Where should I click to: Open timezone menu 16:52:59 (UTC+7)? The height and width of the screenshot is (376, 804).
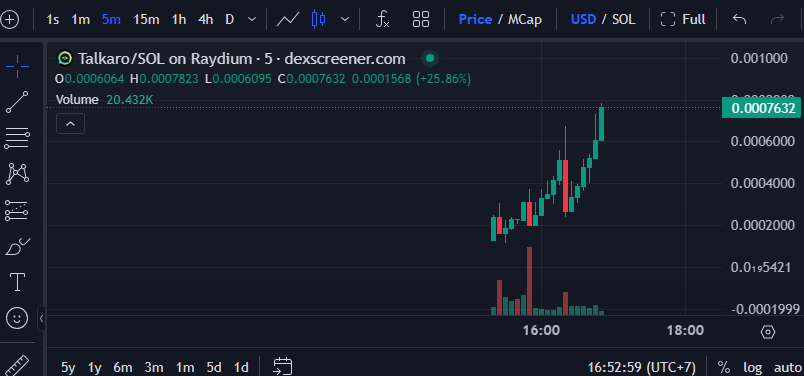coord(641,367)
